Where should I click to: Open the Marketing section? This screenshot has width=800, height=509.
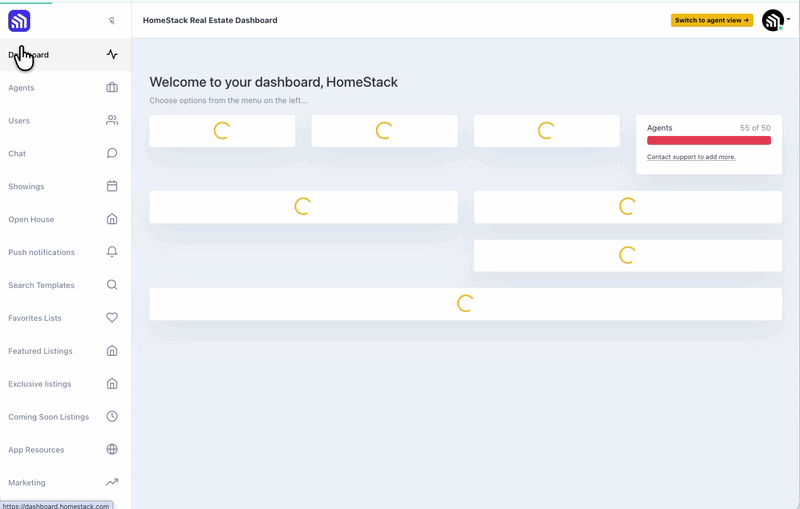65,482
